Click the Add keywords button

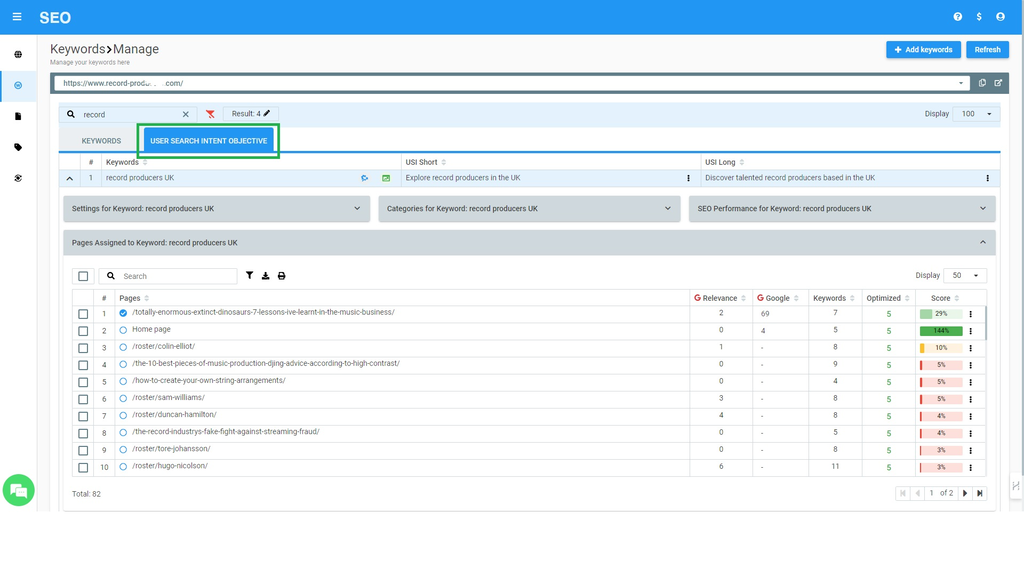[x=923, y=50]
